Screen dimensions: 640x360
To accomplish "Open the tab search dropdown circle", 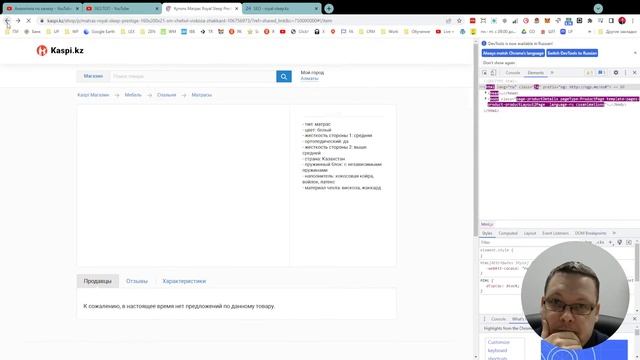I will point(598,8).
